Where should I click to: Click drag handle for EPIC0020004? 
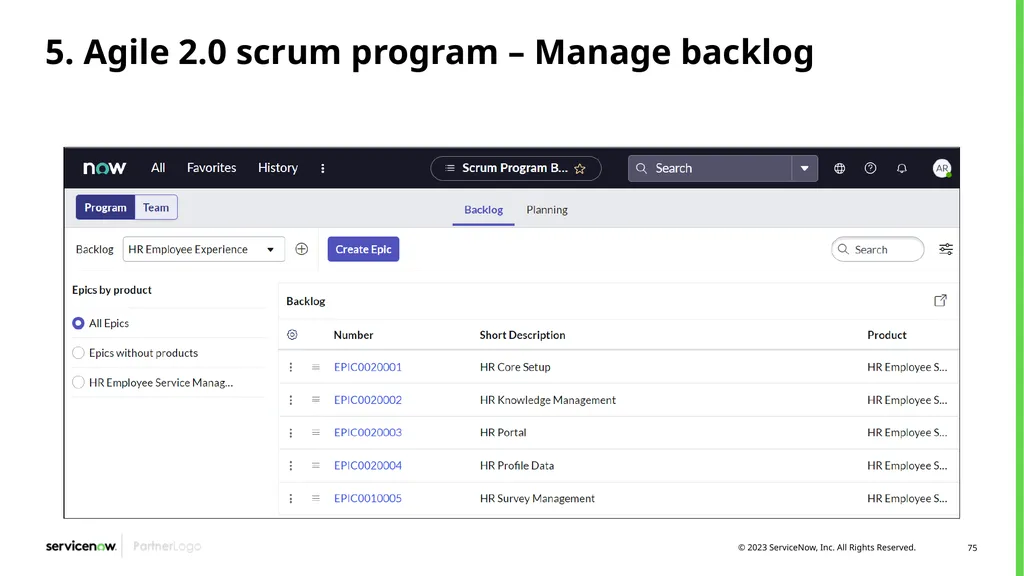(315, 466)
